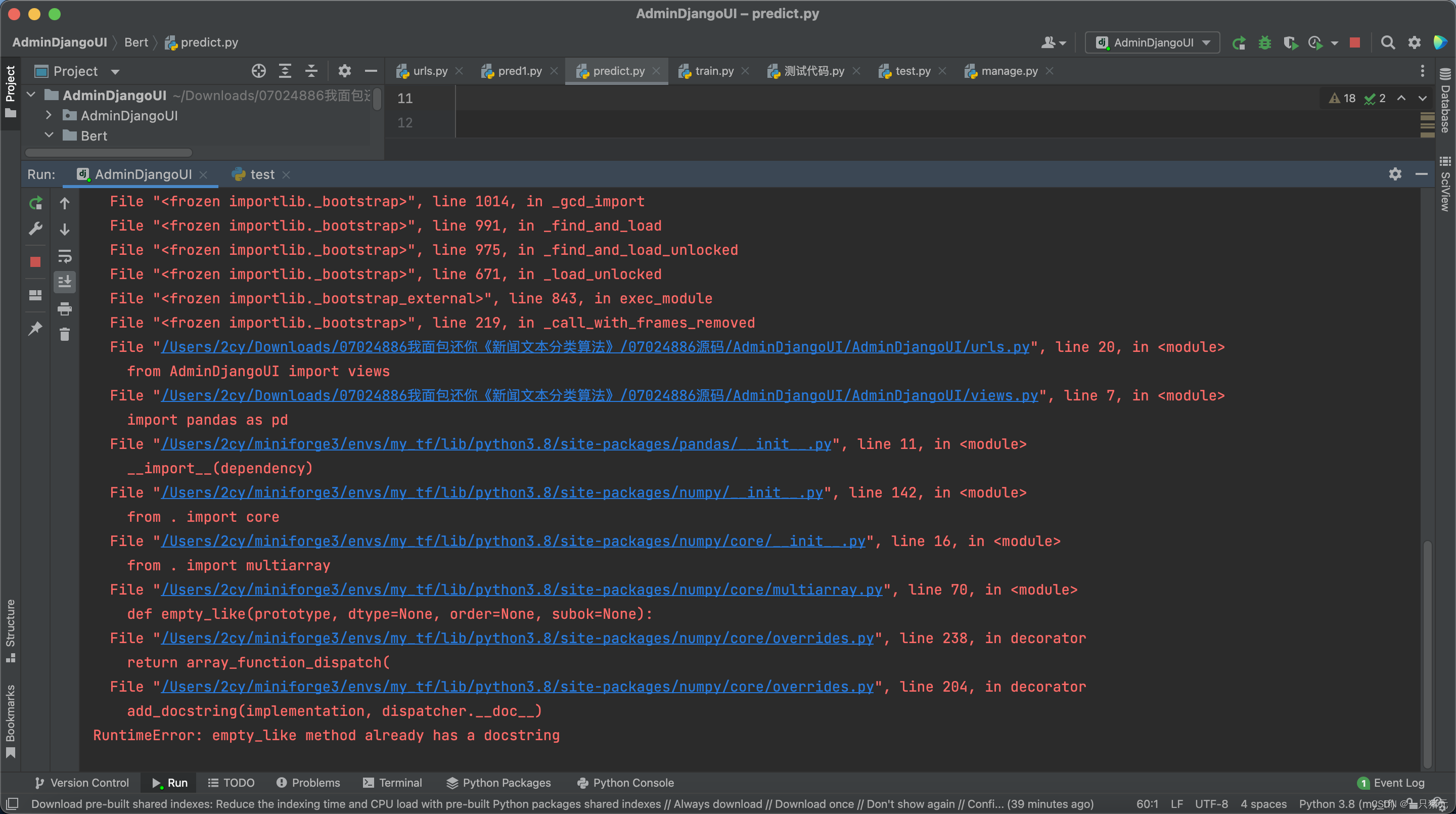The image size is (1456, 814).
Task: Click the warnings count icon showing 18
Action: [x=1343, y=97]
